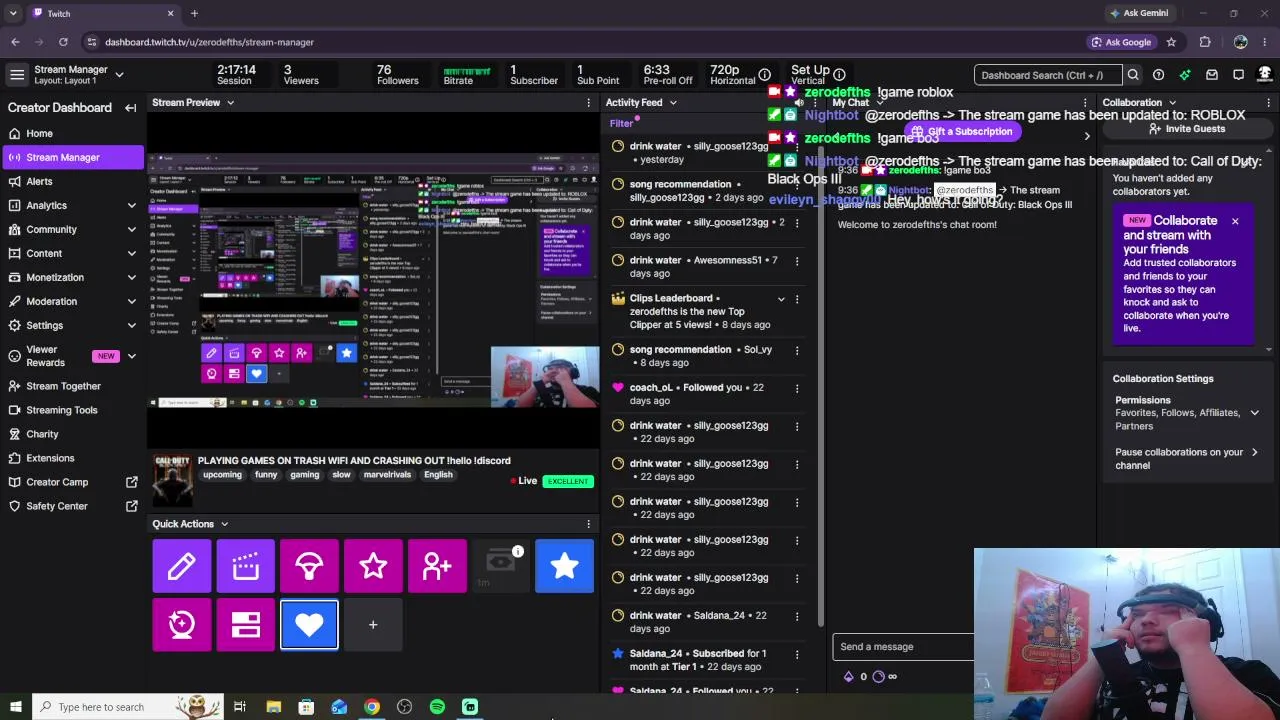The height and width of the screenshot is (720, 1280).
Task: Open File Explorer from the taskbar
Action: click(273, 707)
